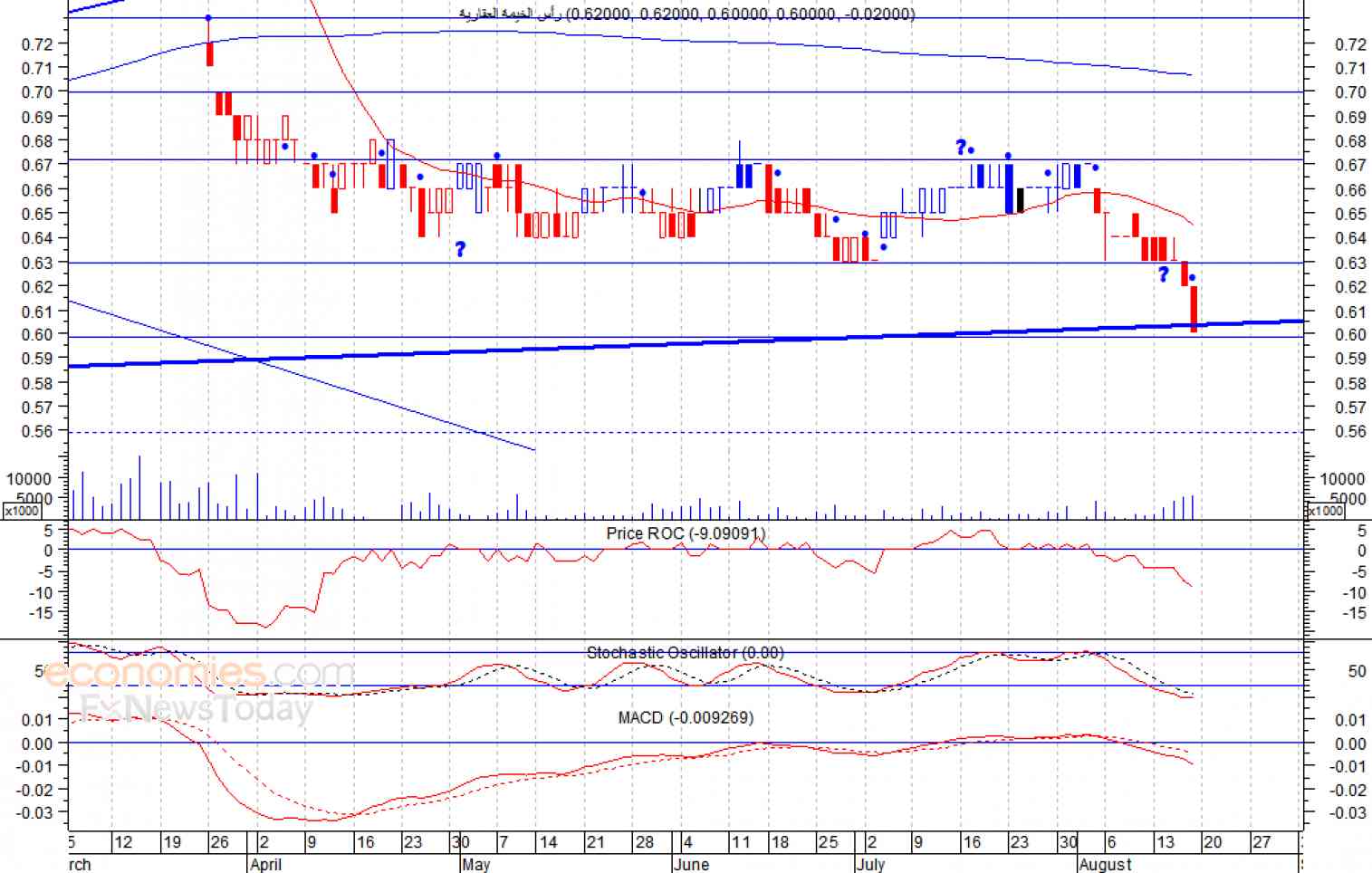The width and height of the screenshot is (1372, 873).
Task: Click the August month label on the time axis
Action: pyautogui.click(x=1106, y=864)
